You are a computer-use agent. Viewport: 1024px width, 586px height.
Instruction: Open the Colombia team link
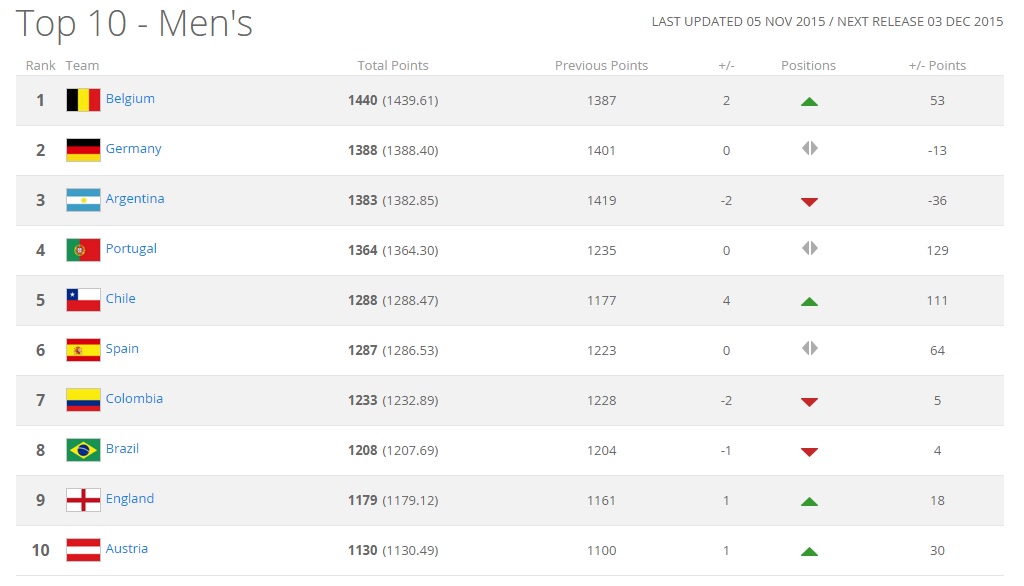134,399
